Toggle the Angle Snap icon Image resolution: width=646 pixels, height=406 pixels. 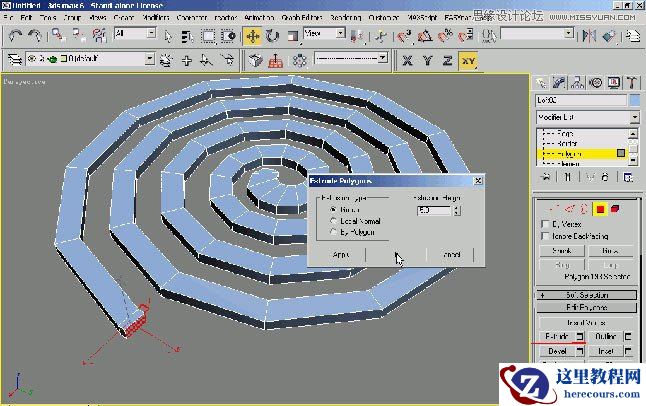424,36
